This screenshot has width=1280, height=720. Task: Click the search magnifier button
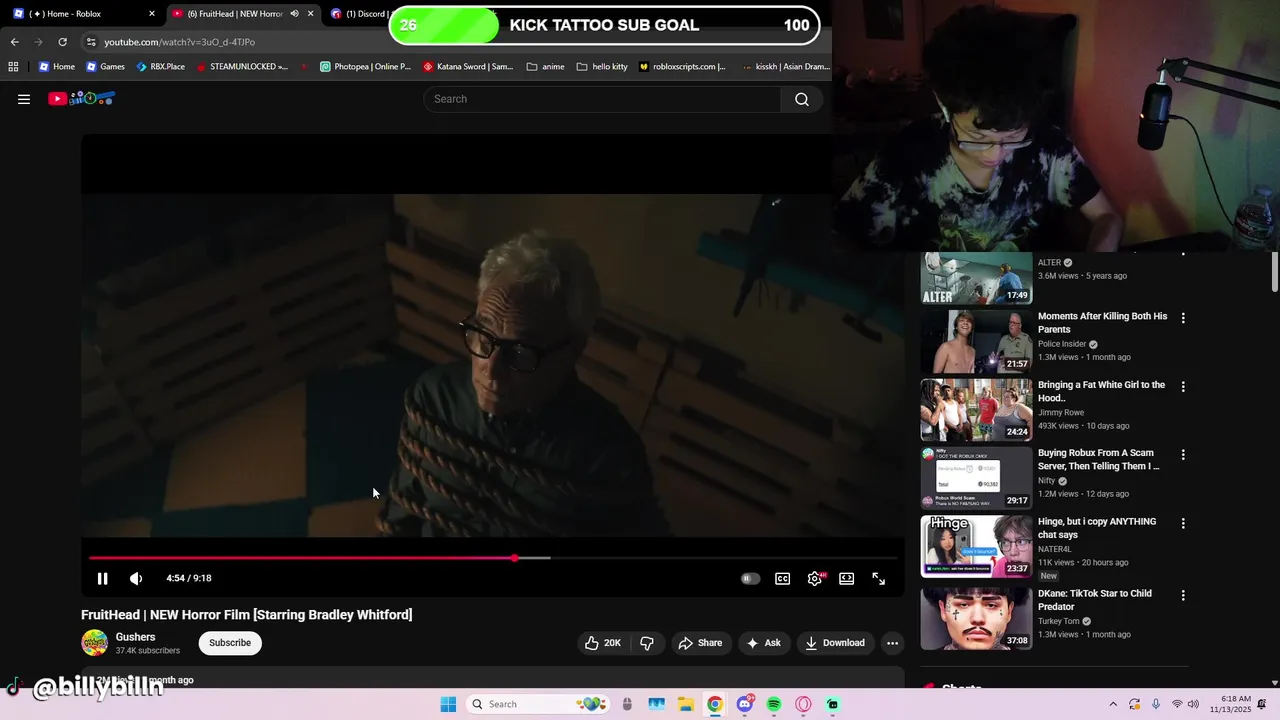pos(802,99)
